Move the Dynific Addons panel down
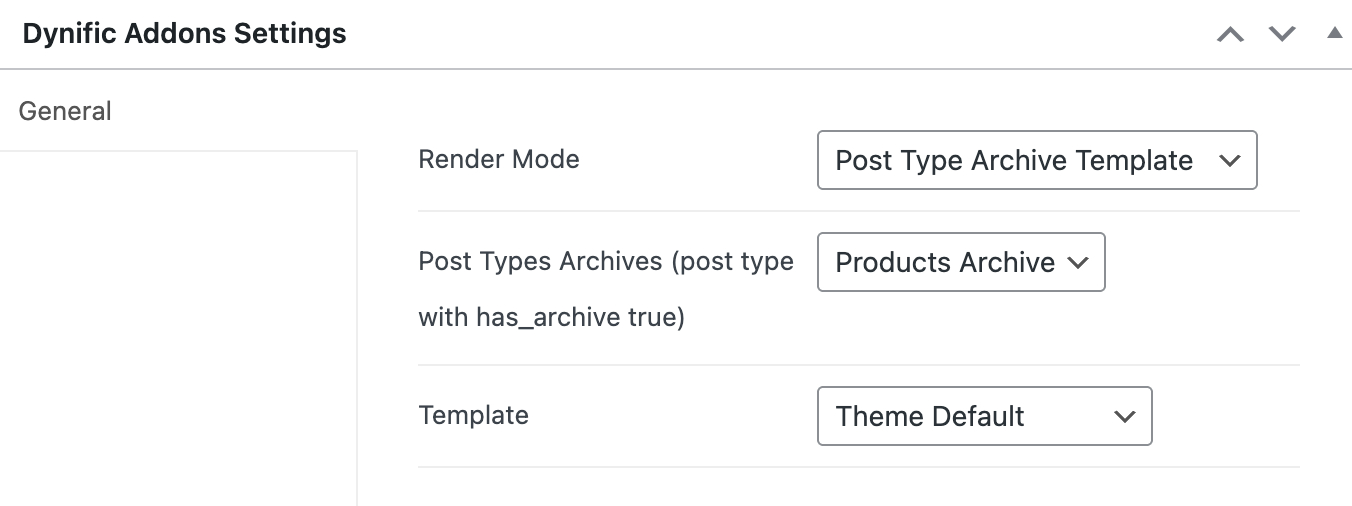 (1282, 34)
